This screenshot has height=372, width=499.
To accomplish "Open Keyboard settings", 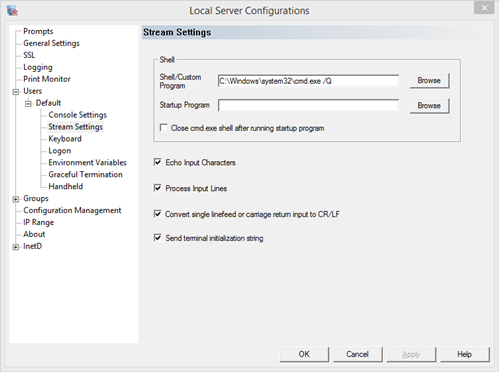I will 65,139.
